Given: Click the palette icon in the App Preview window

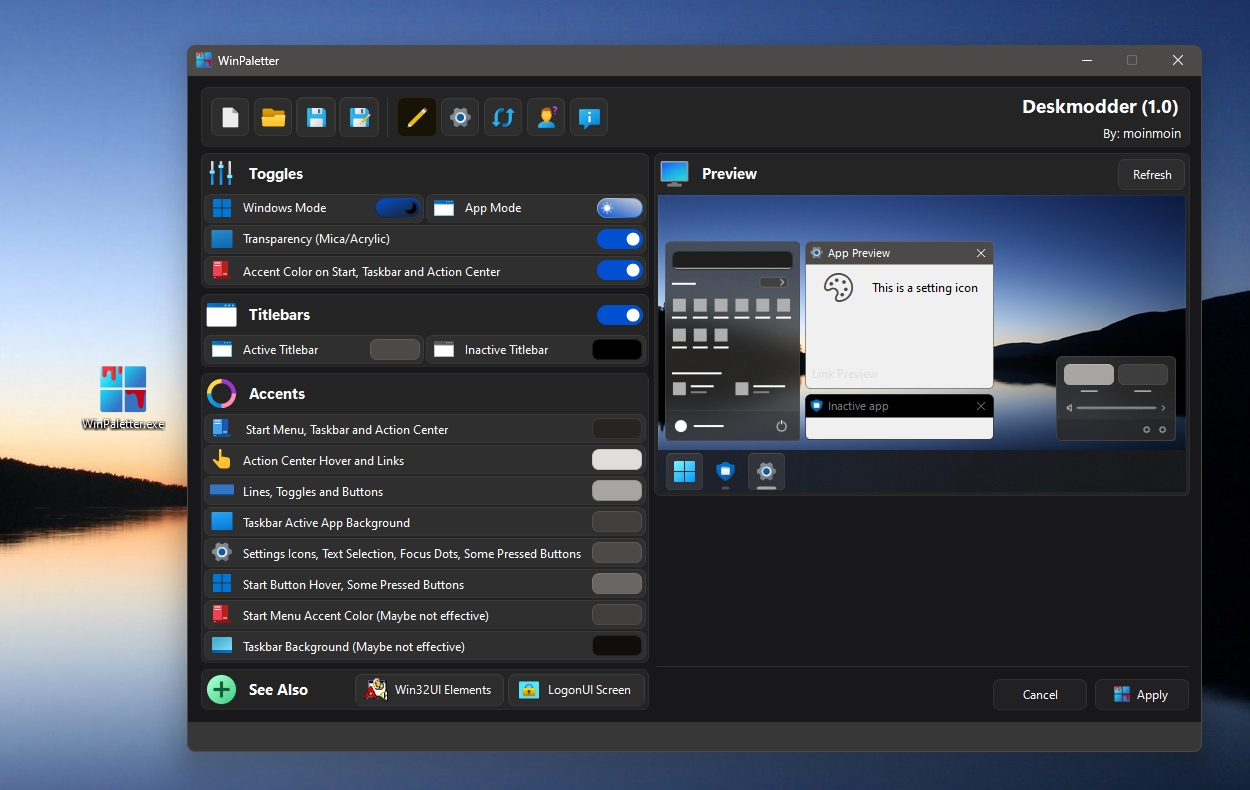Looking at the screenshot, I should [x=838, y=288].
